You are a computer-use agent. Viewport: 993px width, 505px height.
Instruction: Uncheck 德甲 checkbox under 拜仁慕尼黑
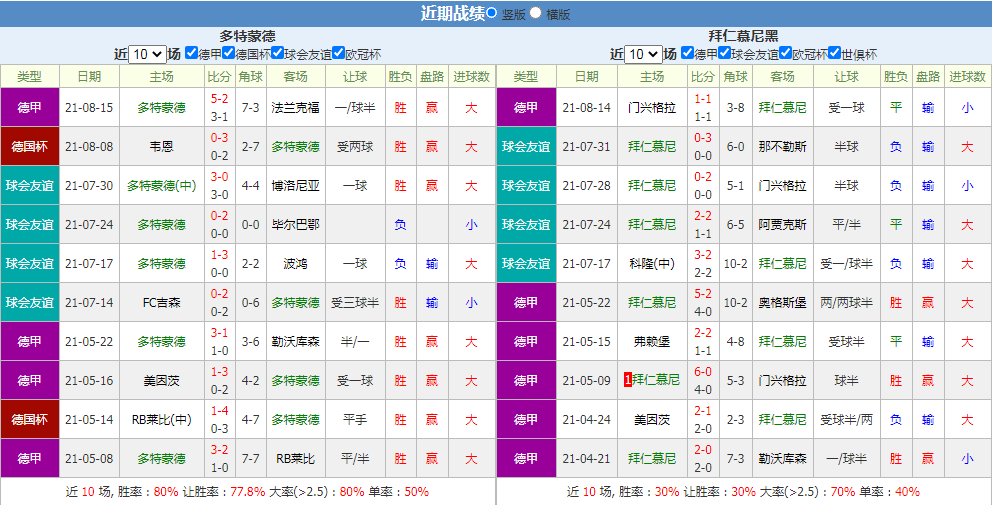point(687,53)
